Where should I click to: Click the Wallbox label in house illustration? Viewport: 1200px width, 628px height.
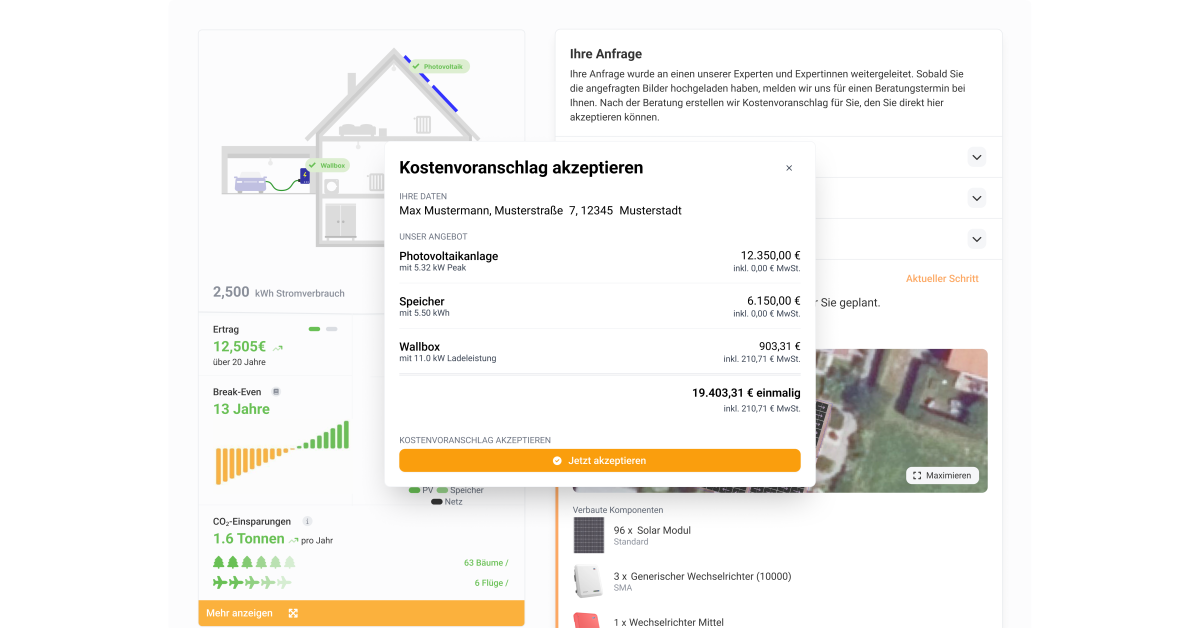point(328,165)
